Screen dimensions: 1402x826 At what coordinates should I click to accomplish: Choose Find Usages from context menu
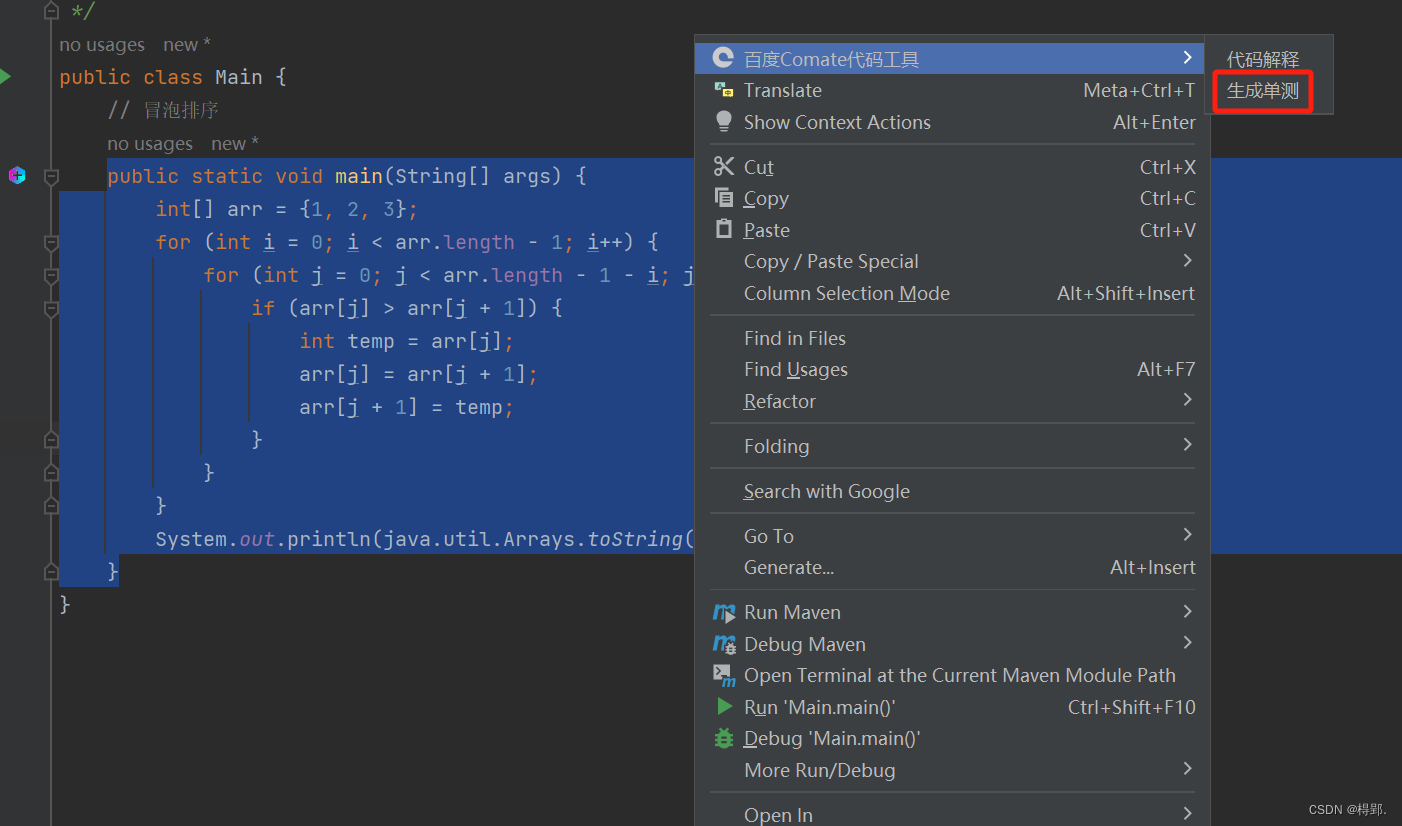tap(953, 369)
